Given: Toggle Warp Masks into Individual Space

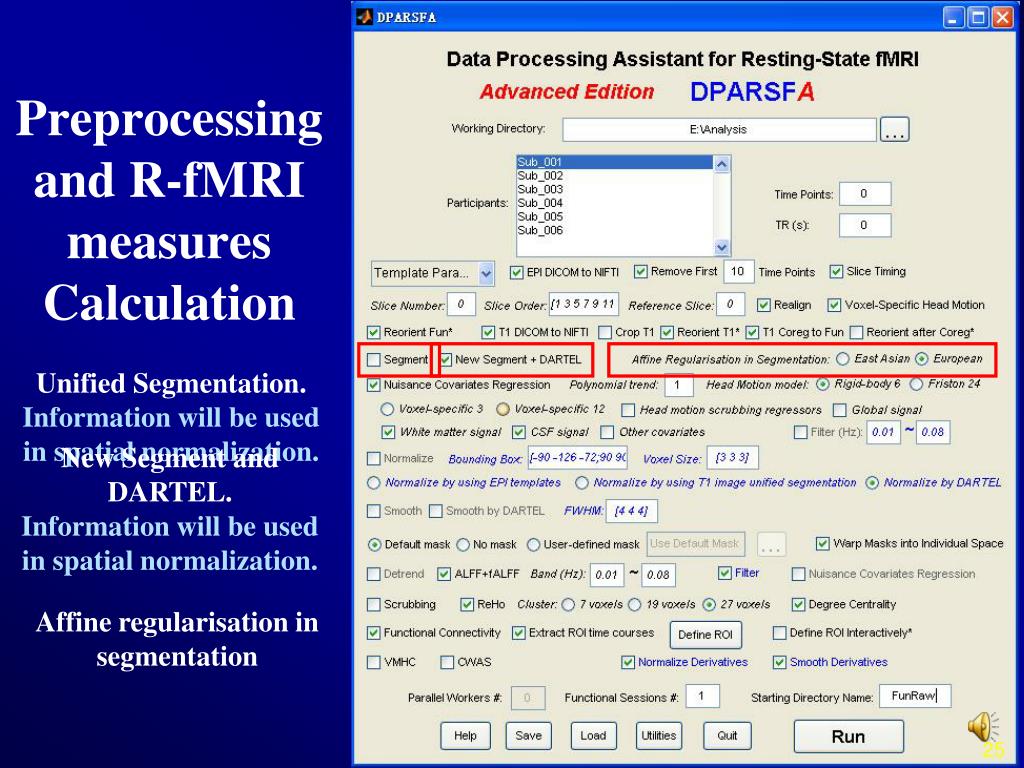Looking at the screenshot, I should tap(823, 543).
